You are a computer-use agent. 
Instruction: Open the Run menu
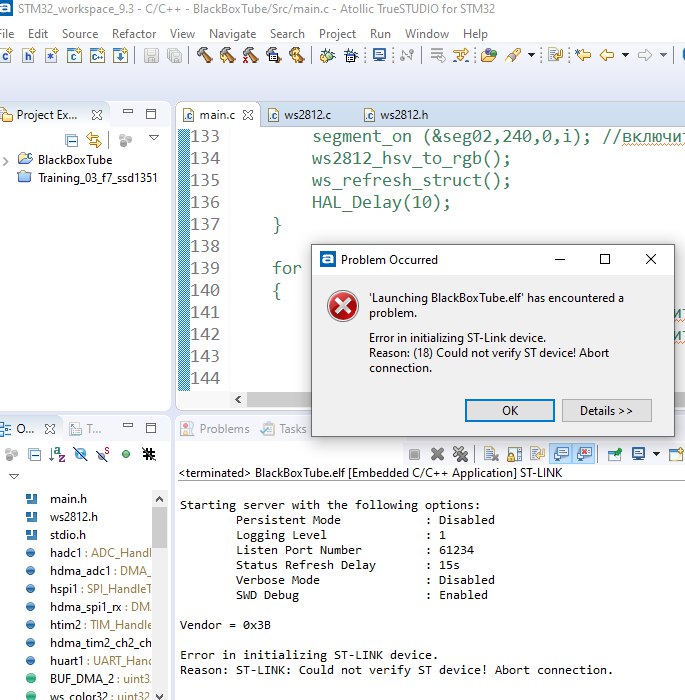(380, 34)
